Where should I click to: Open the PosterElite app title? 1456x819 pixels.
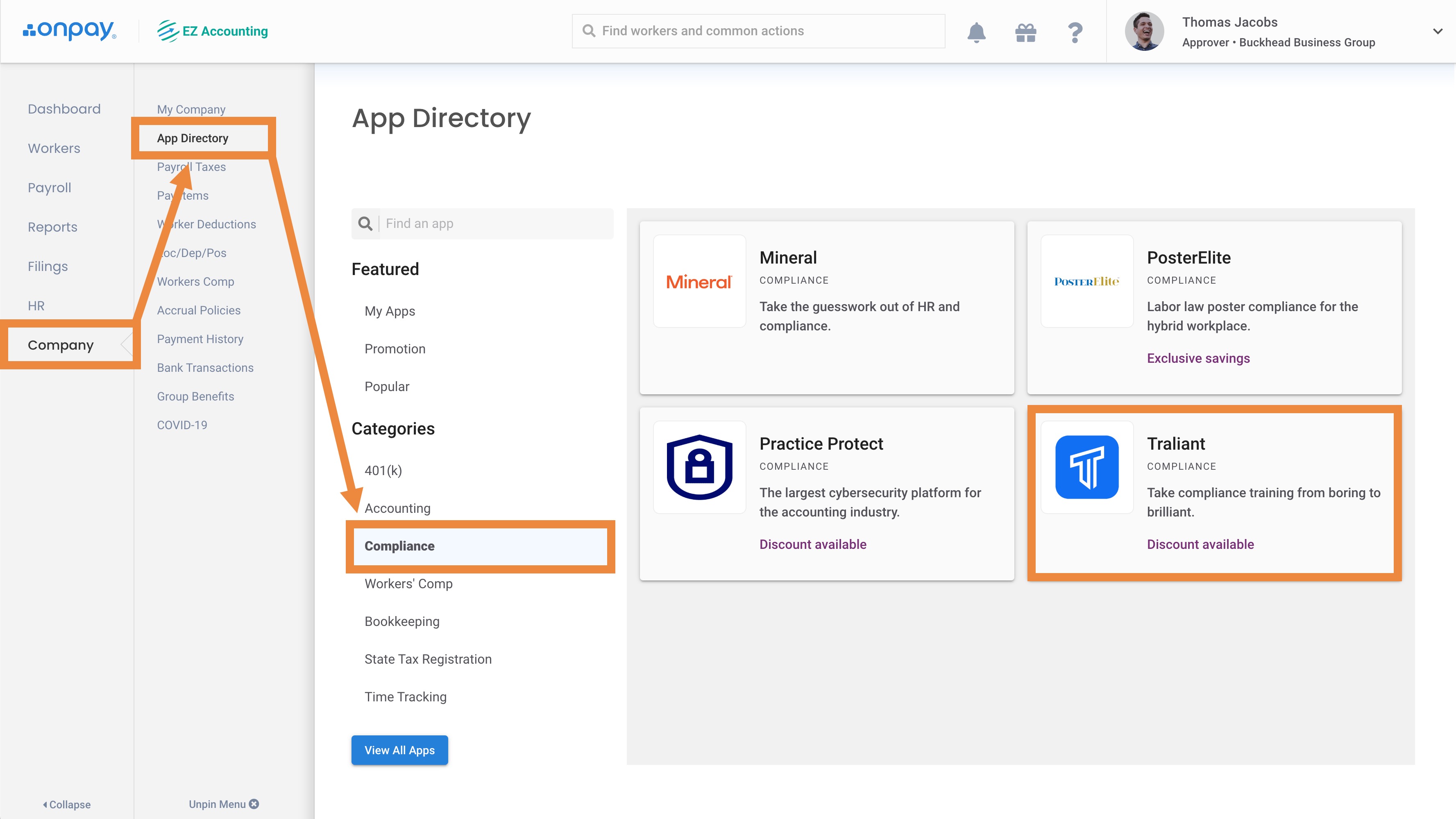click(x=1188, y=258)
